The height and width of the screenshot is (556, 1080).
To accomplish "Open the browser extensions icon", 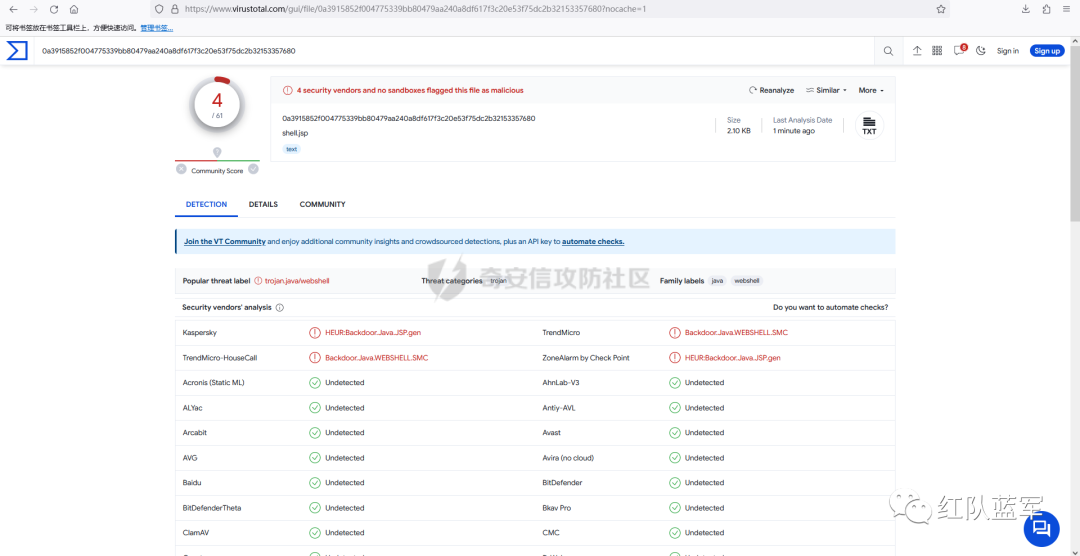I will tap(1046, 10).
